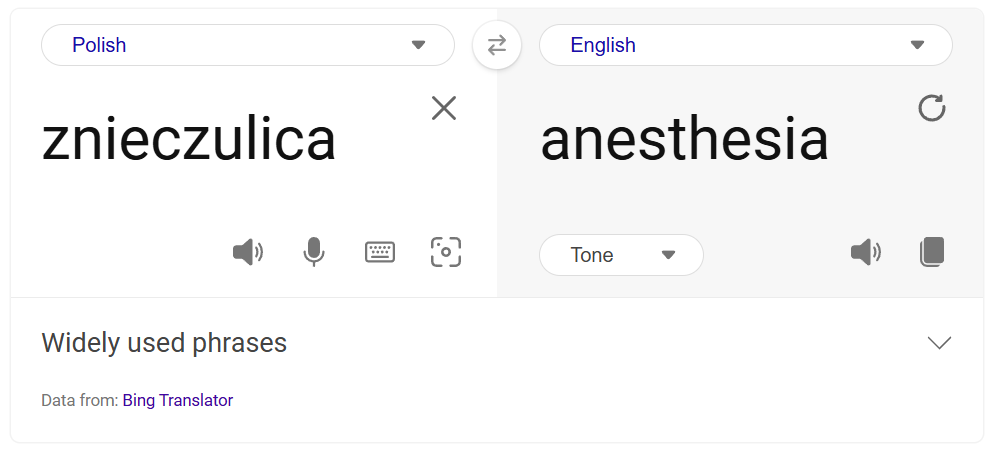Click the image scan translate icon
This screenshot has width=994, height=449.
click(446, 252)
